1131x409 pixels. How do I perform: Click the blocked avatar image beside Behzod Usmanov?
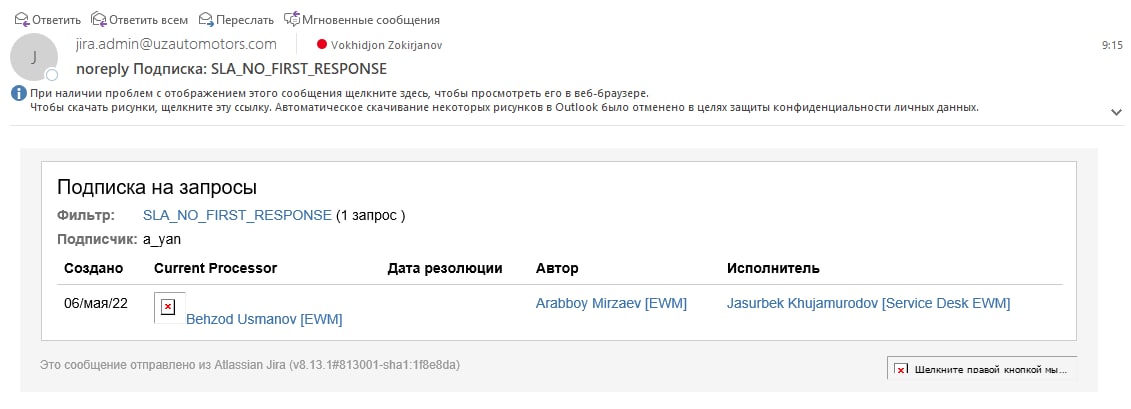(170, 307)
